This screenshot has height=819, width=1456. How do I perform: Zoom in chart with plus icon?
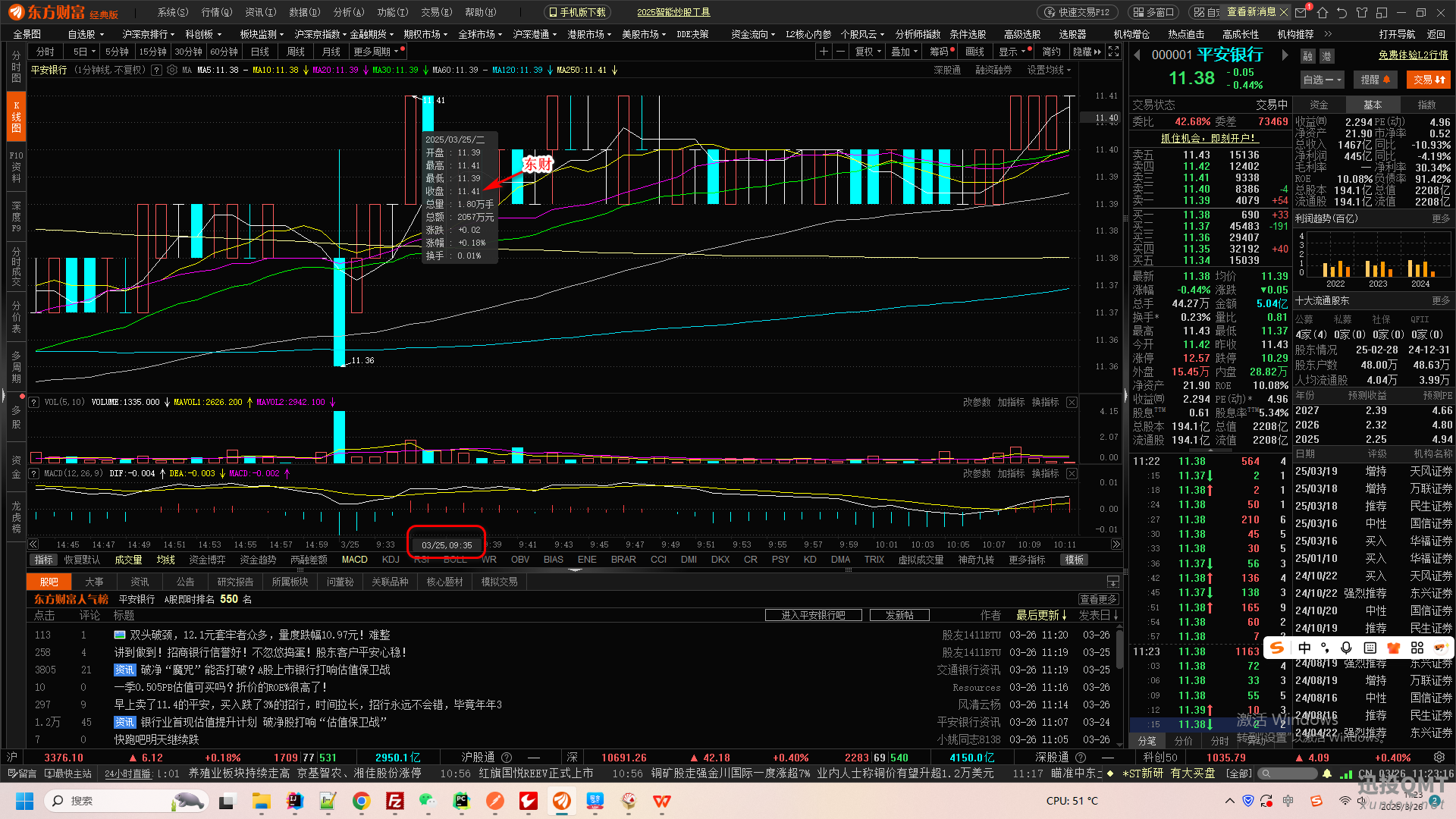(x=824, y=52)
